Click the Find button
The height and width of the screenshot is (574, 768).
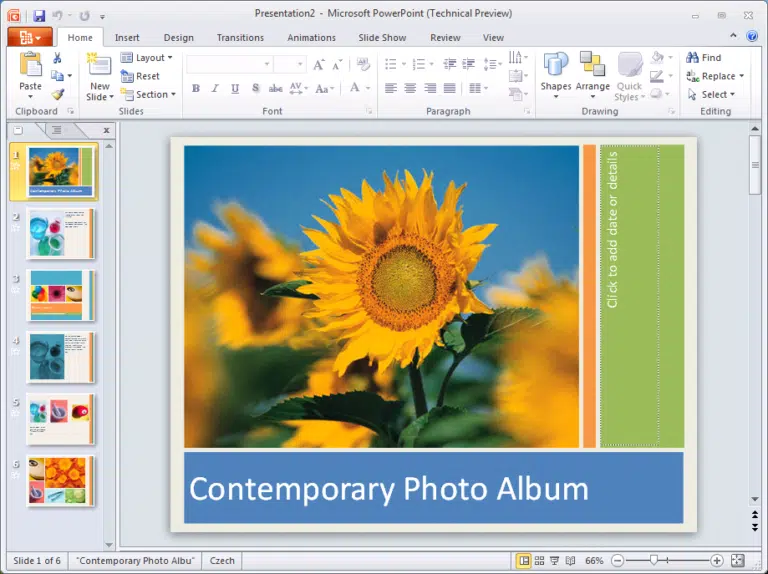(x=704, y=58)
